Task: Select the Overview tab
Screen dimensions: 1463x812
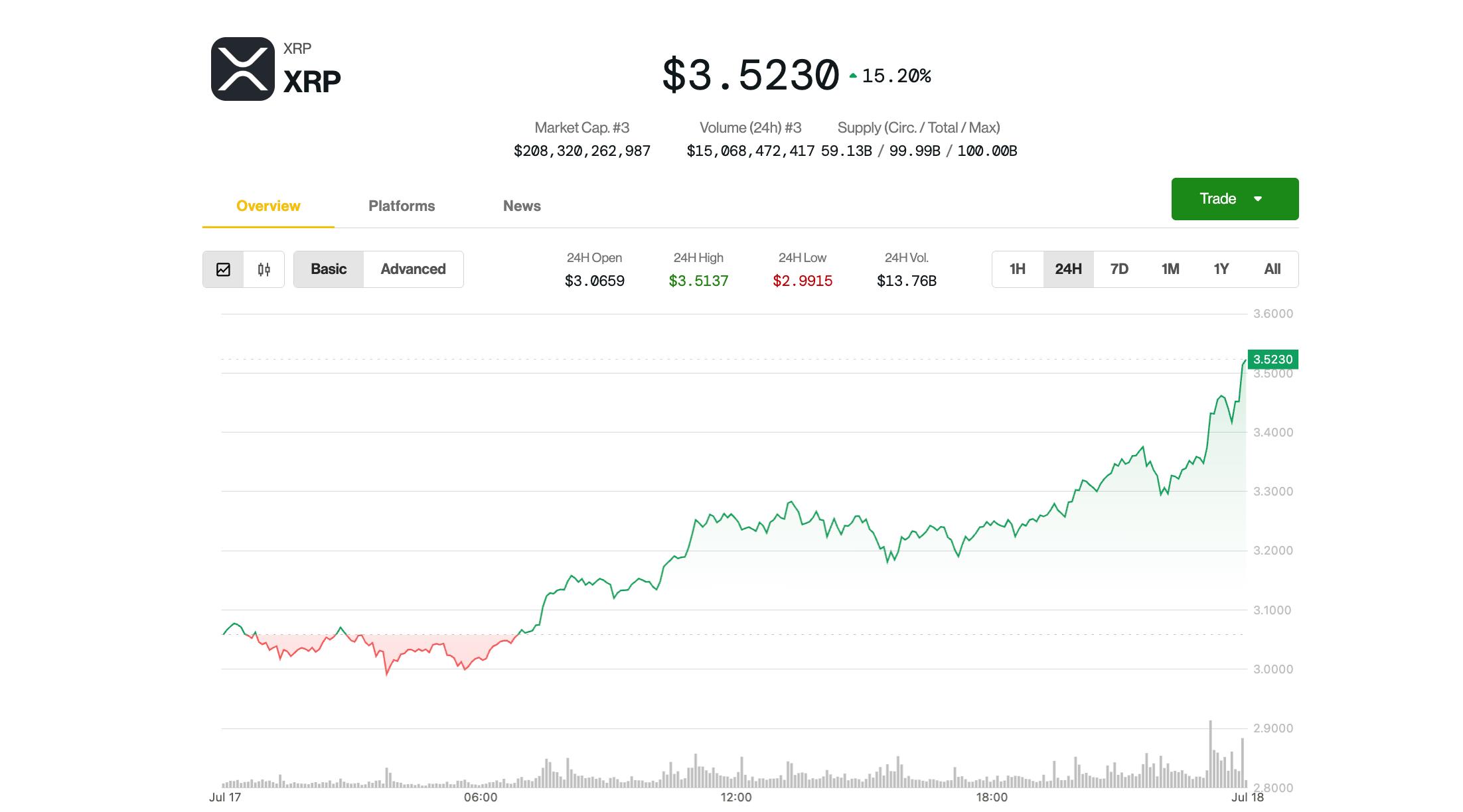Action: (x=268, y=206)
